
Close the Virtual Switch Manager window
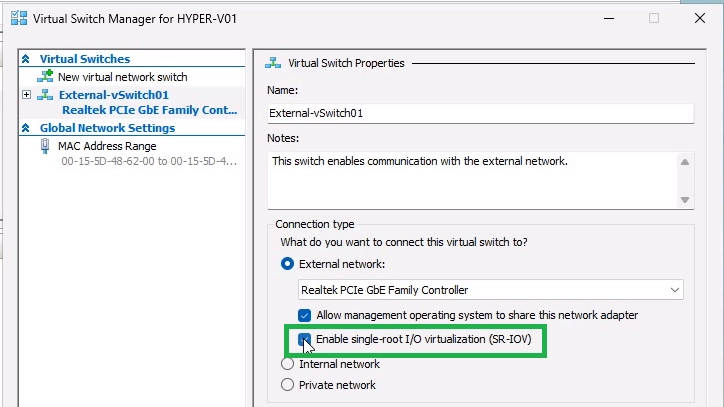click(x=700, y=18)
